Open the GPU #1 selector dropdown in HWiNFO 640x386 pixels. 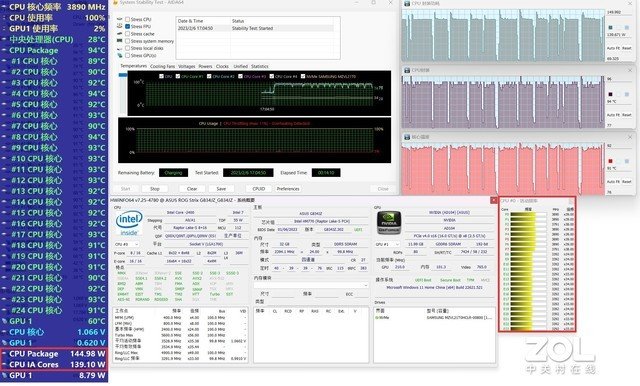click(x=387, y=244)
